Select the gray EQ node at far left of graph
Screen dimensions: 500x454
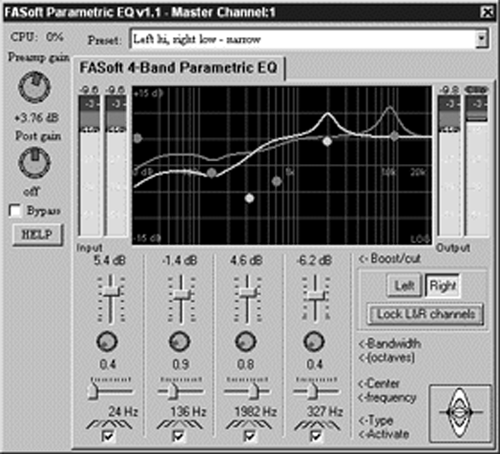point(137,138)
